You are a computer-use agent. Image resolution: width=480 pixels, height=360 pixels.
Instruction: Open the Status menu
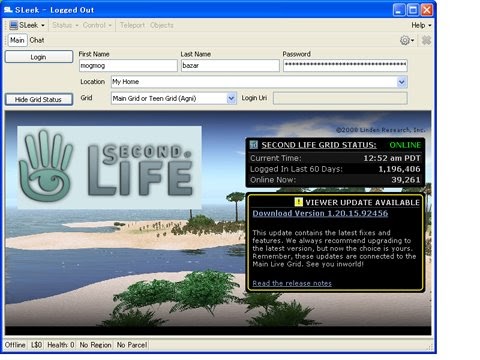click(x=65, y=25)
